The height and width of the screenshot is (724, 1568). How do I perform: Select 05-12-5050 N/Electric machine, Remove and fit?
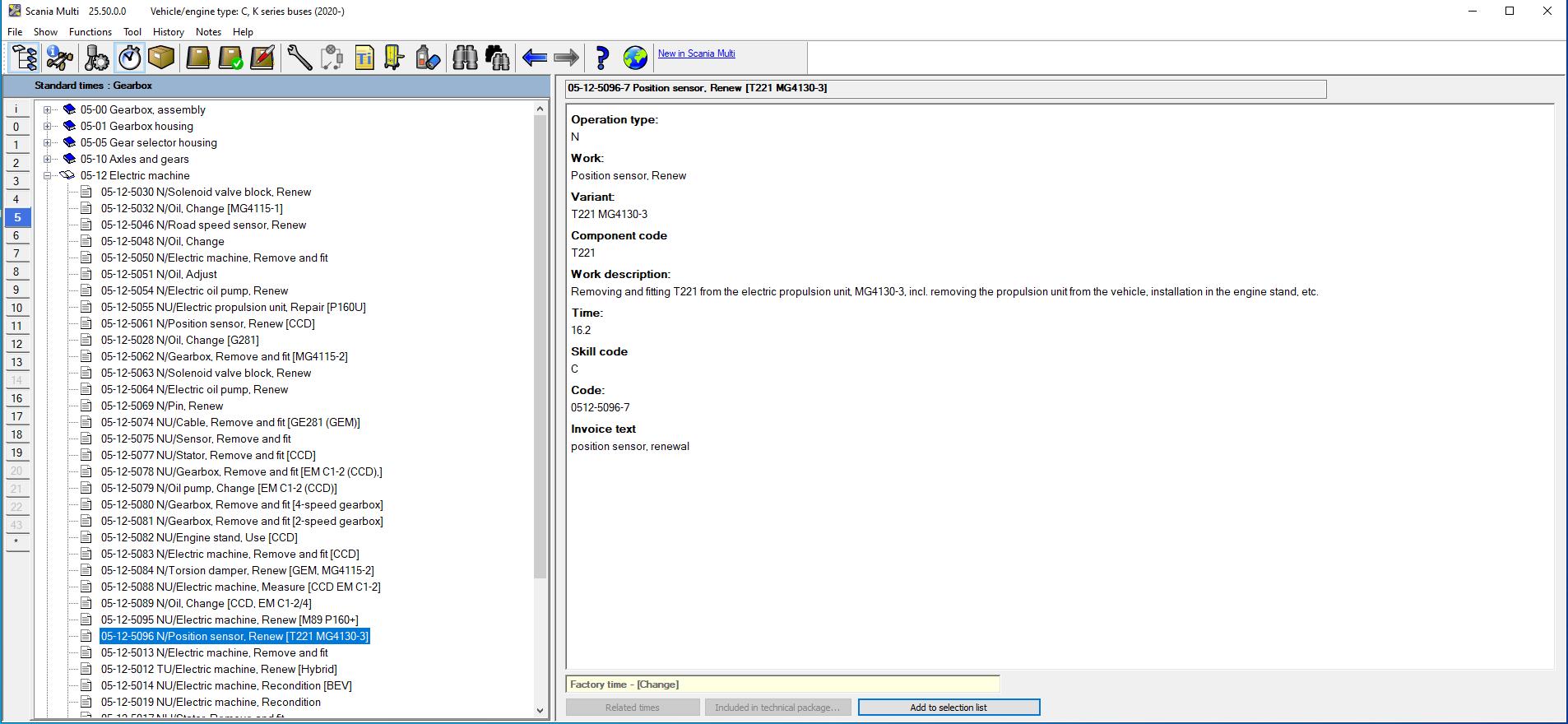pyautogui.click(x=214, y=258)
